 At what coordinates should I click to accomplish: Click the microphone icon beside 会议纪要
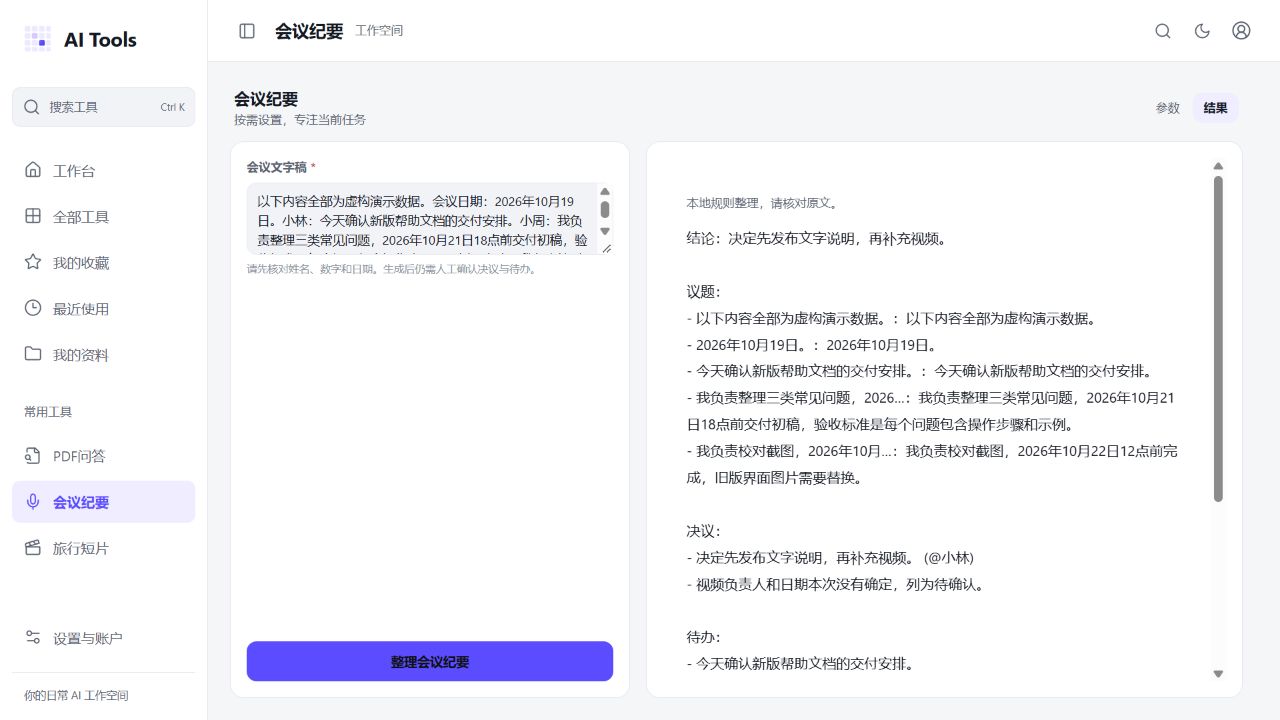point(33,502)
